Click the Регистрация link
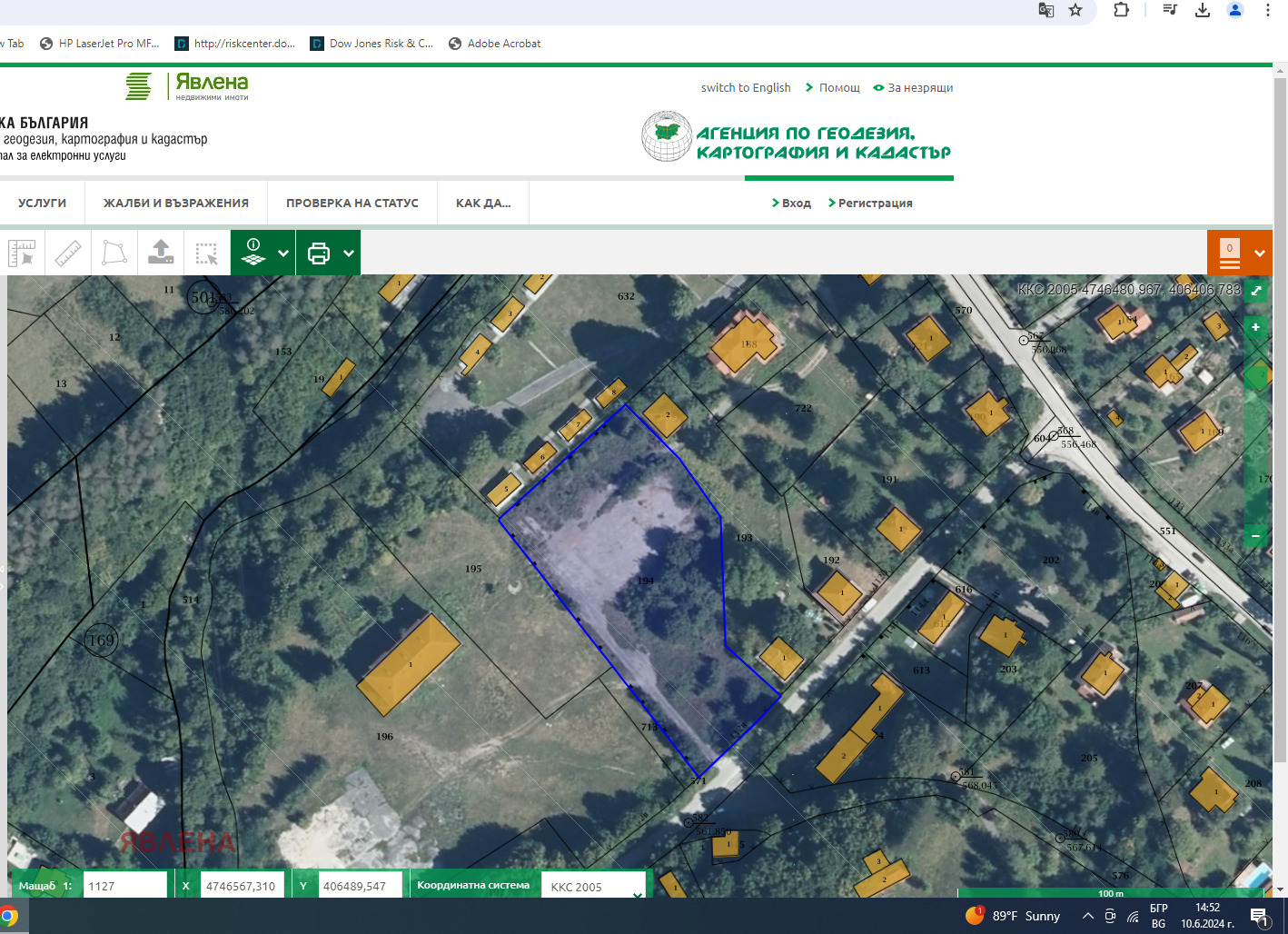Image resolution: width=1288 pixels, height=934 pixels. 875,203
